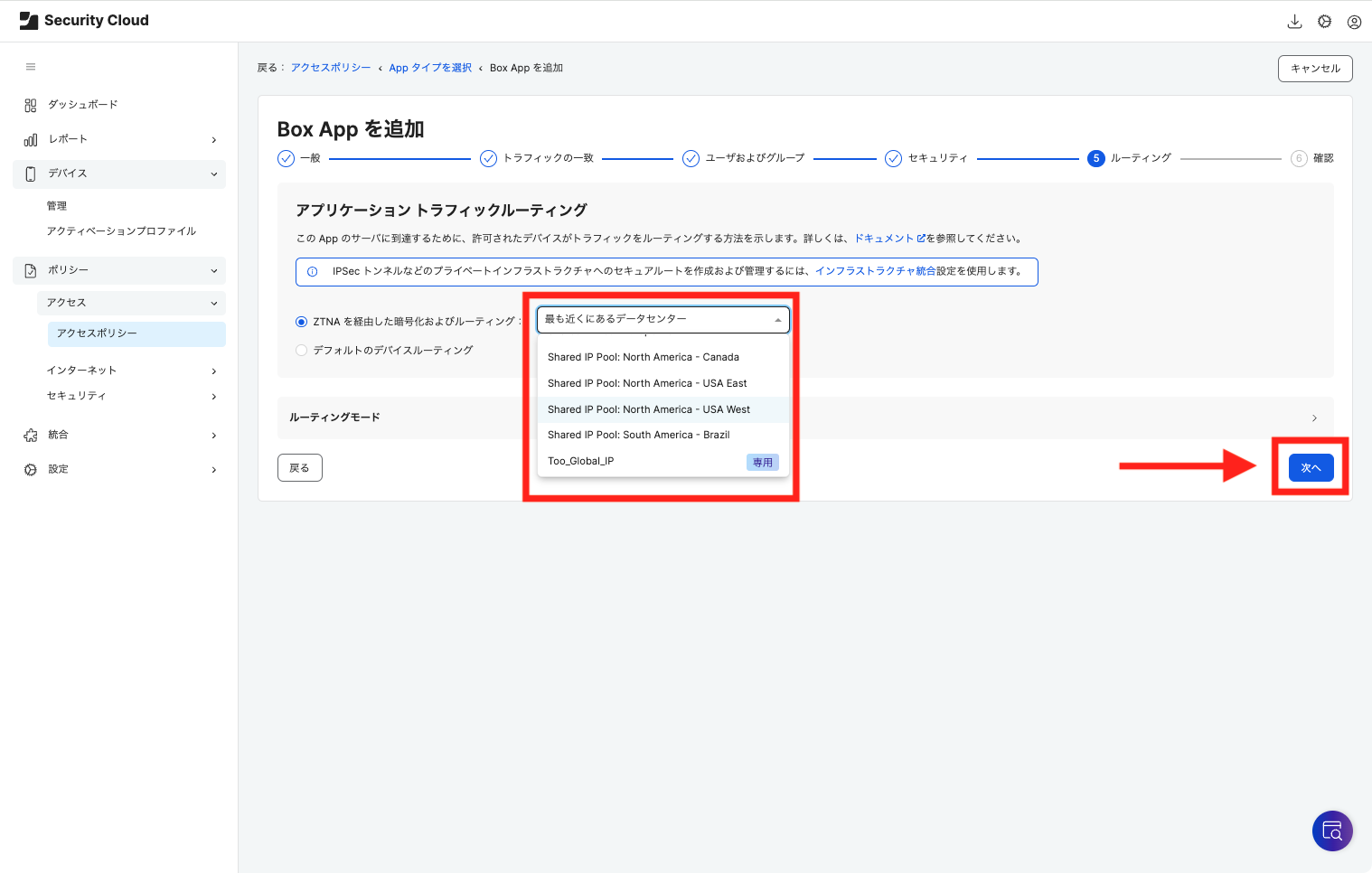Click the 設定 gear icon in sidebar
This screenshot has width=1372, height=873.
[x=31, y=469]
